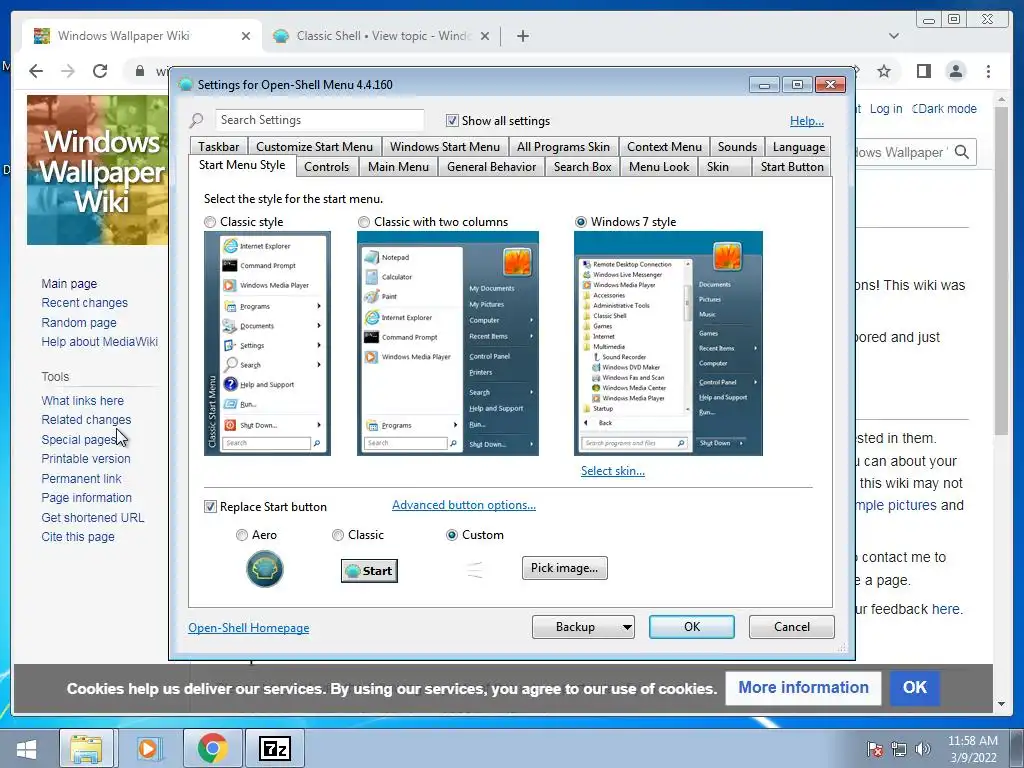
Task: Confirm settings with the dialog OK button
Action: (692, 627)
